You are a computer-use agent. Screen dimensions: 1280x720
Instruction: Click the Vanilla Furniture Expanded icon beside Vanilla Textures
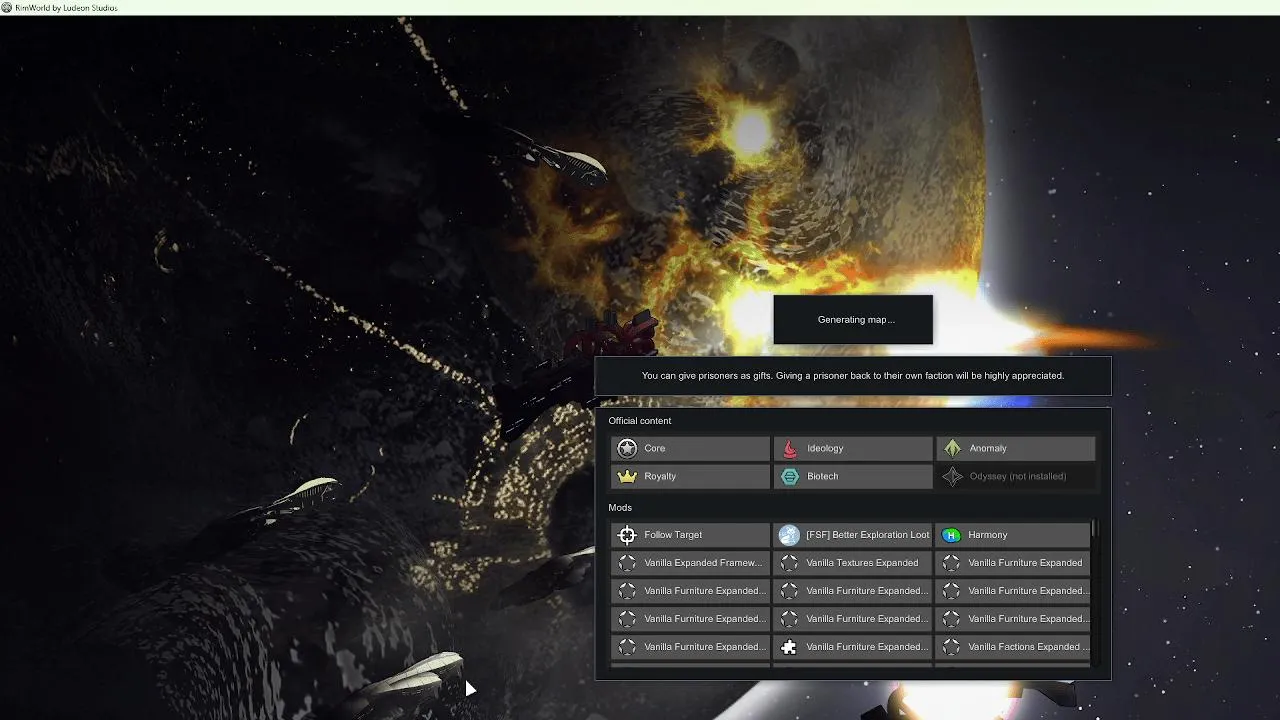point(952,563)
